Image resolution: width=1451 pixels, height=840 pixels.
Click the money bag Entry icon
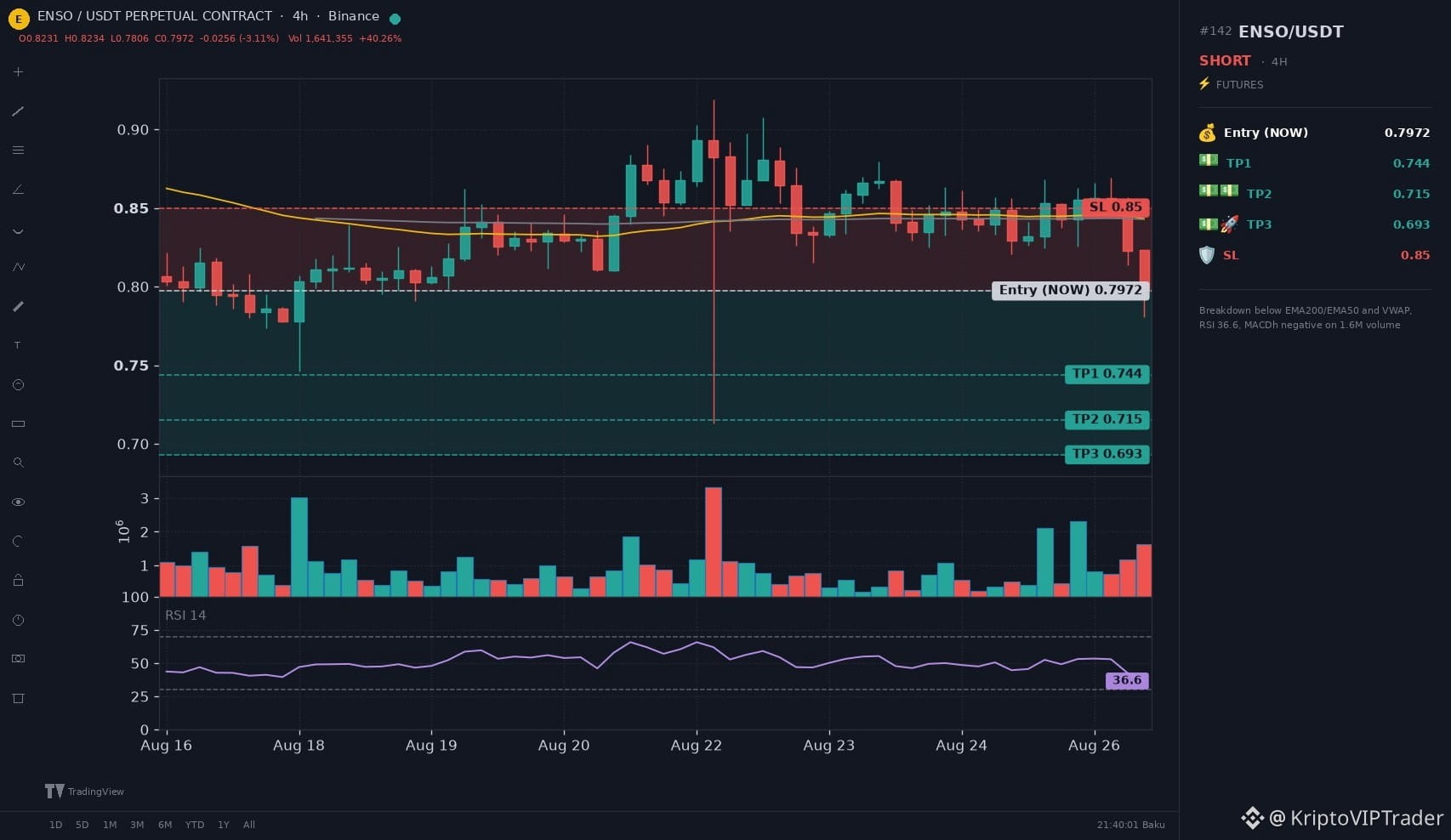(1207, 133)
